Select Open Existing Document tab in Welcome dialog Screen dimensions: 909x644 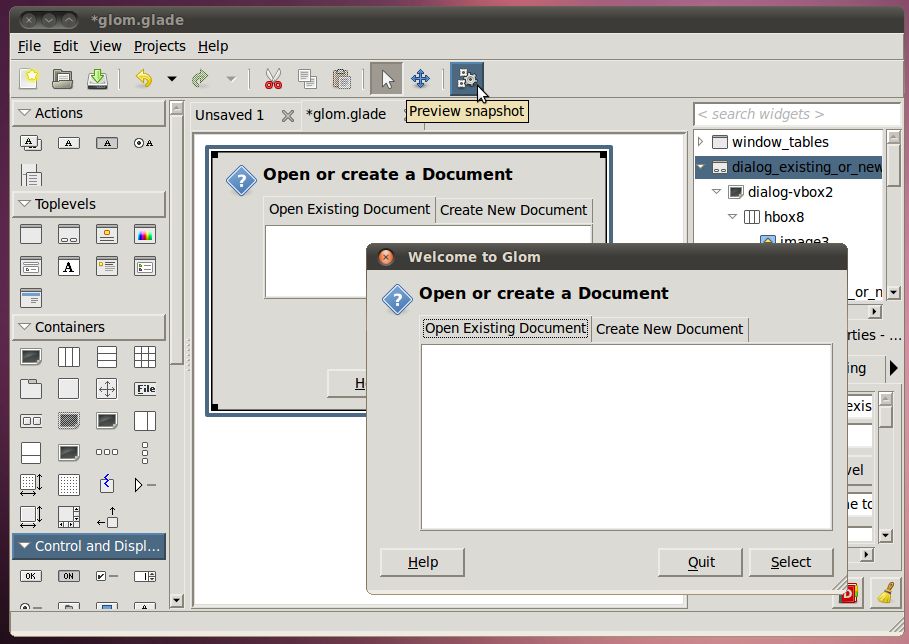pyautogui.click(x=506, y=328)
